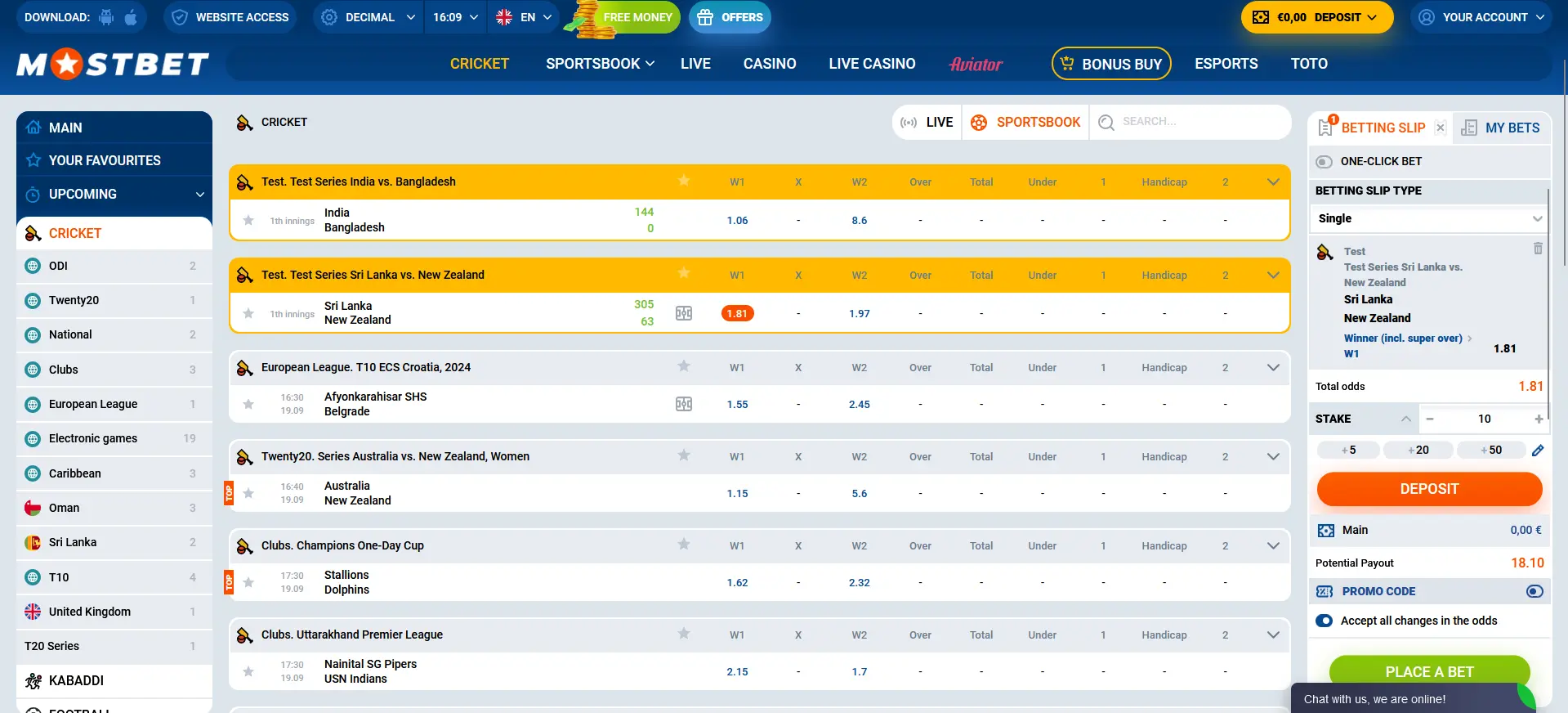Screen dimensions: 1568x713
Task: Remove bet using the trash icon
Action: [x=1538, y=249]
